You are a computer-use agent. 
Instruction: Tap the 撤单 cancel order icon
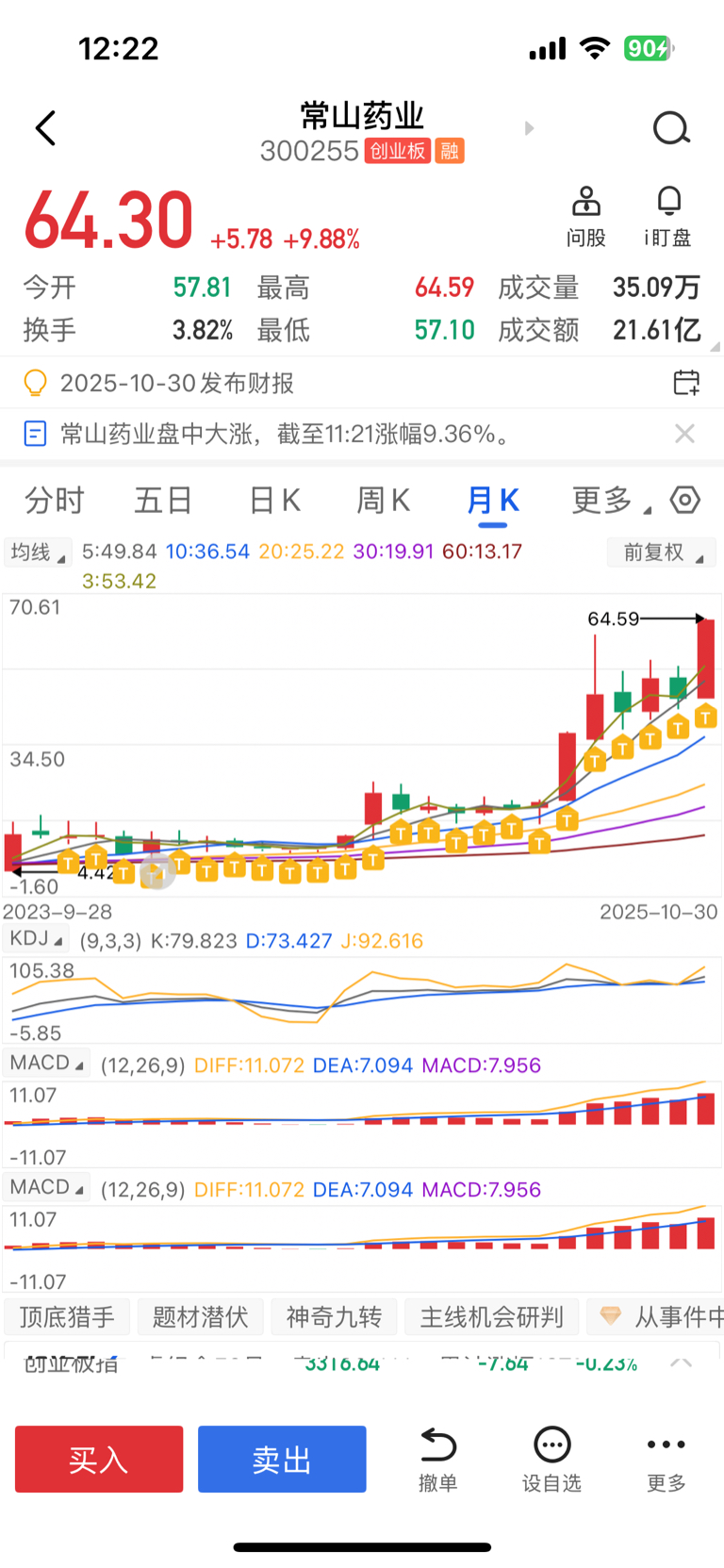point(438,1460)
